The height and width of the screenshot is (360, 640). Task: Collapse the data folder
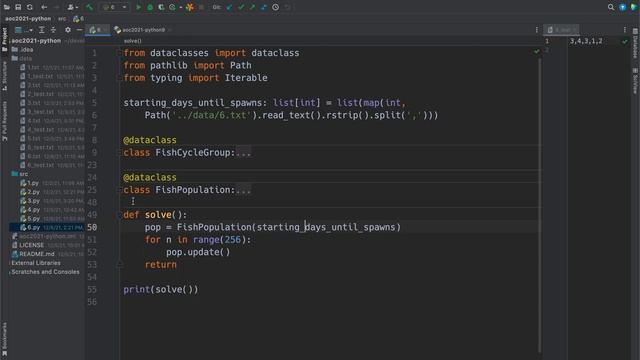coord(22,58)
